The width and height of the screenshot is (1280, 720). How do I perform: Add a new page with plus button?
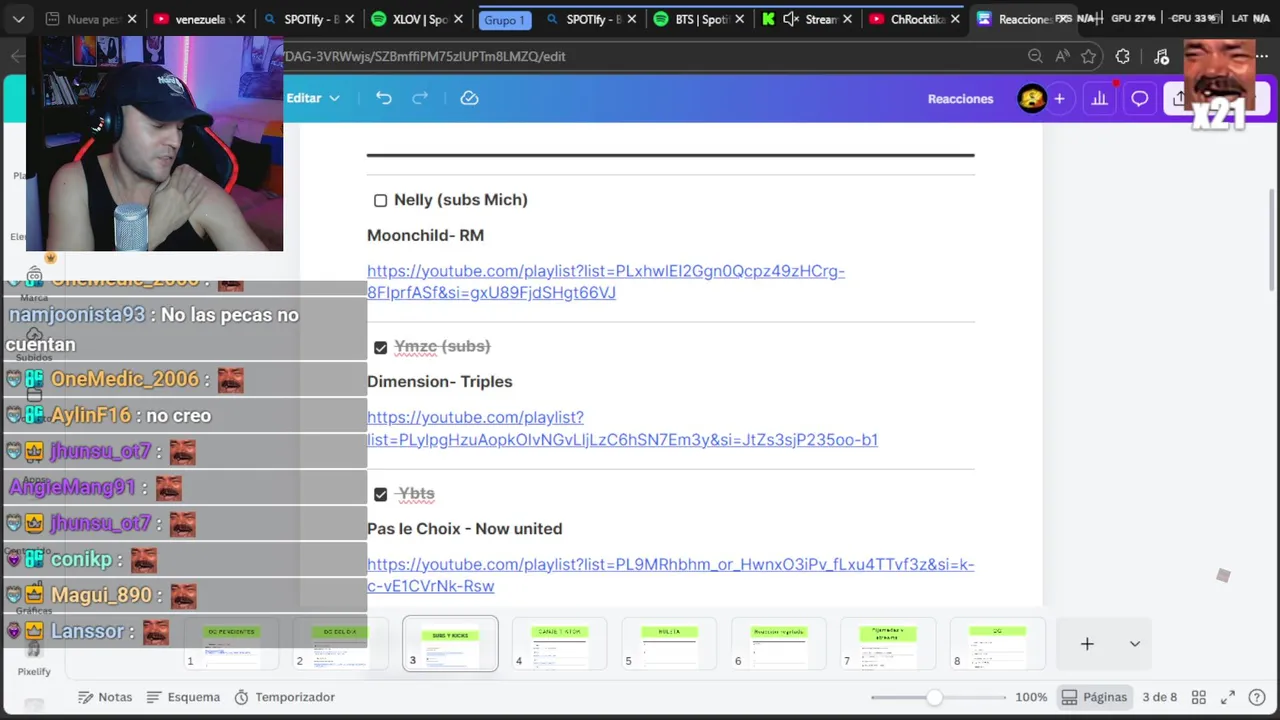click(x=1087, y=644)
